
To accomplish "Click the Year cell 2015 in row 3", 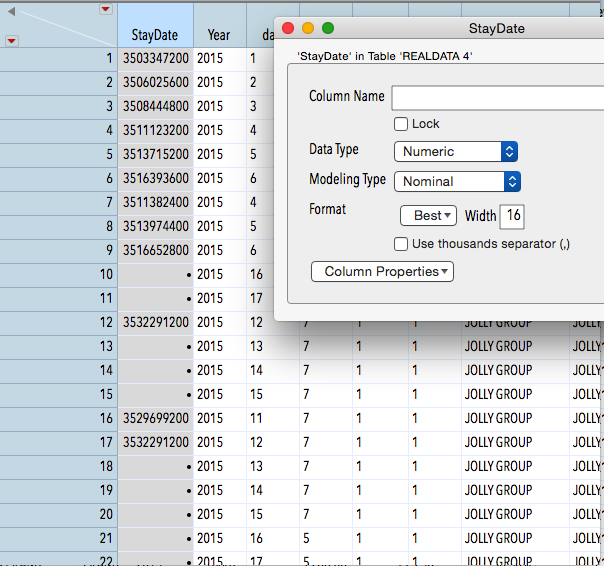I will pyautogui.click(x=220, y=106).
